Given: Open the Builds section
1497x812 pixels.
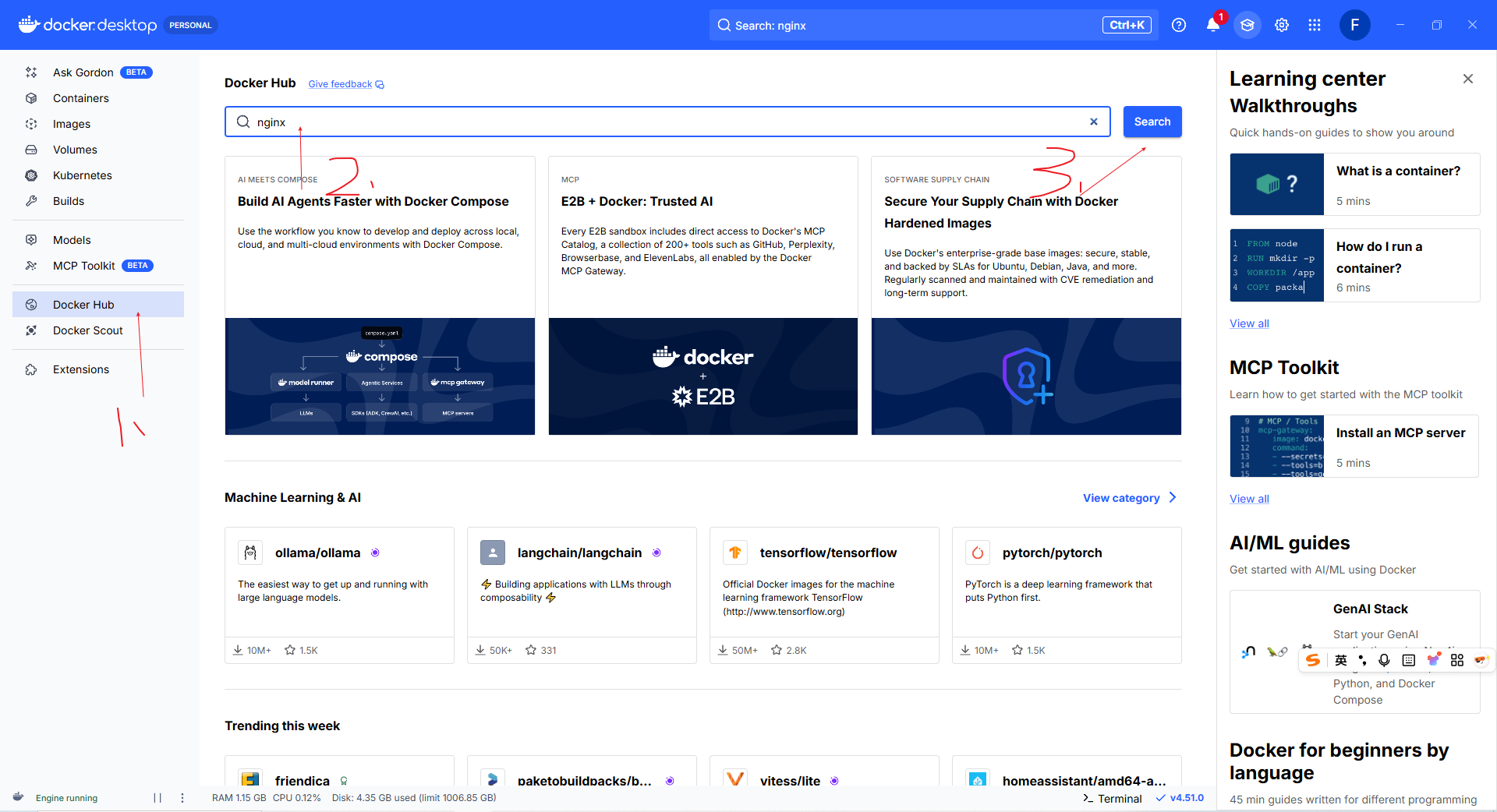Looking at the screenshot, I should point(98,201).
